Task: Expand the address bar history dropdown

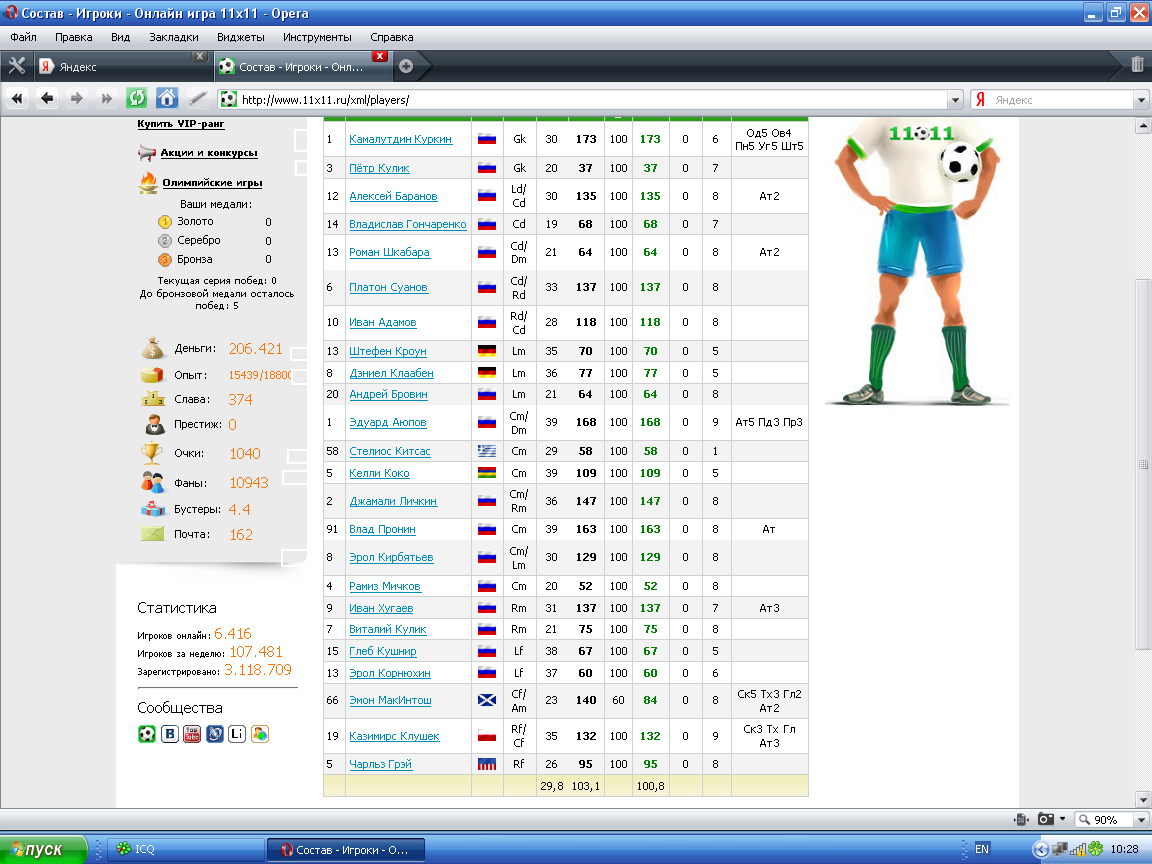Action: click(955, 100)
